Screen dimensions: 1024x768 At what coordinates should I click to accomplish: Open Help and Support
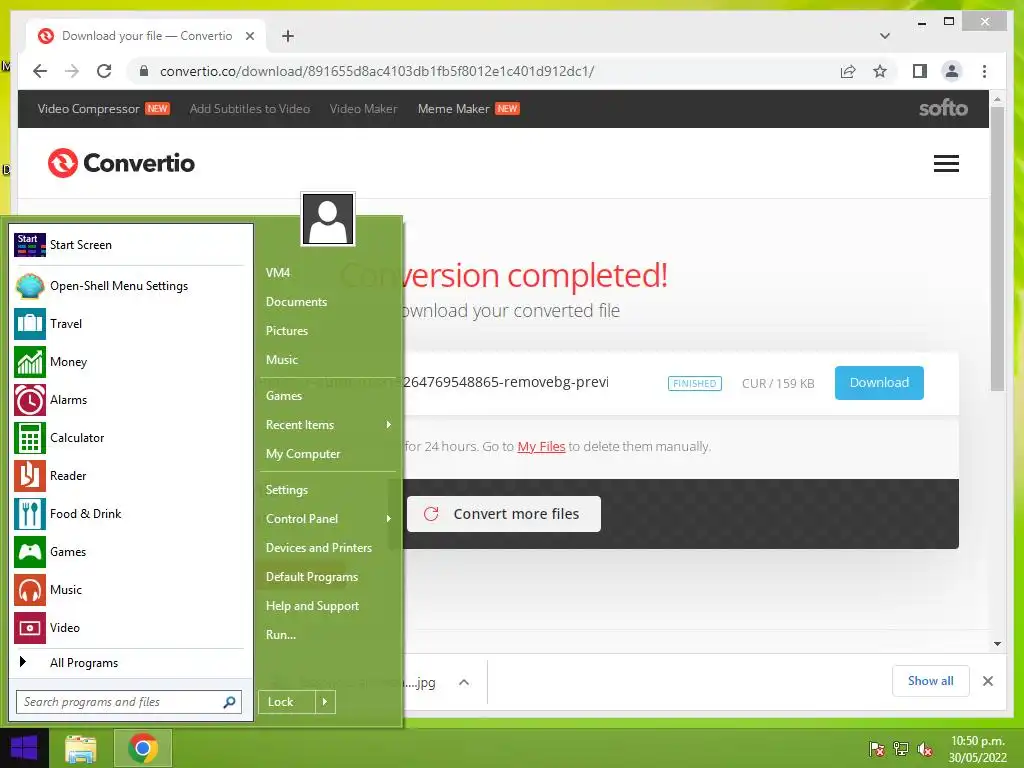pos(312,606)
